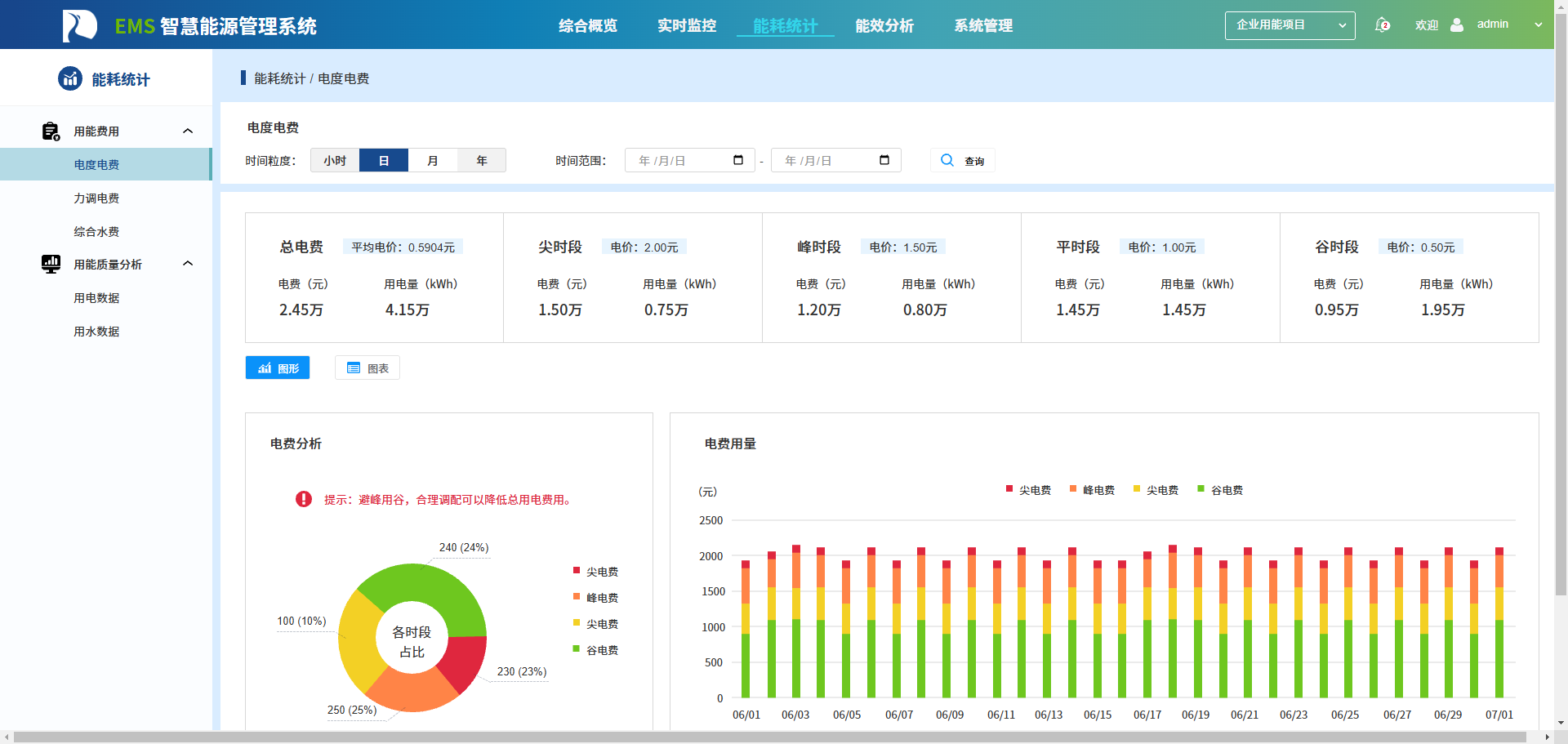The width and height of the screenshot is (1568, 744).
Task: Click the vertical scrollbar thumb
Action: 1561,304
